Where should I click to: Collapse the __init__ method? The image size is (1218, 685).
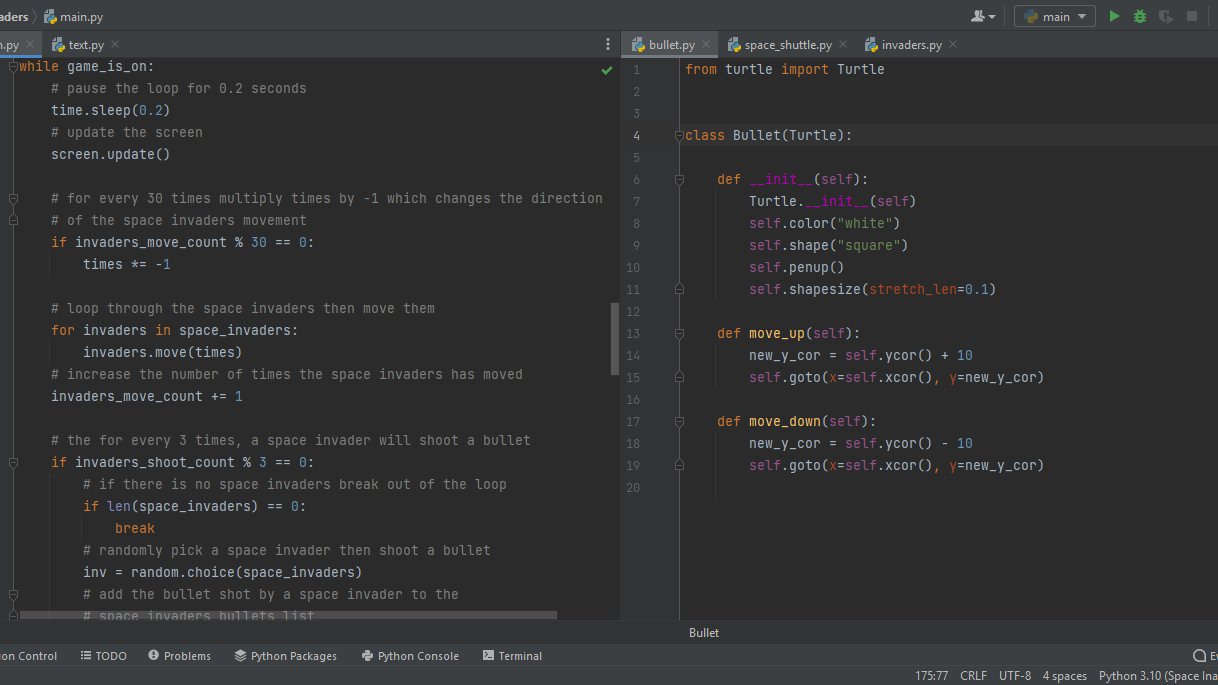679,180
